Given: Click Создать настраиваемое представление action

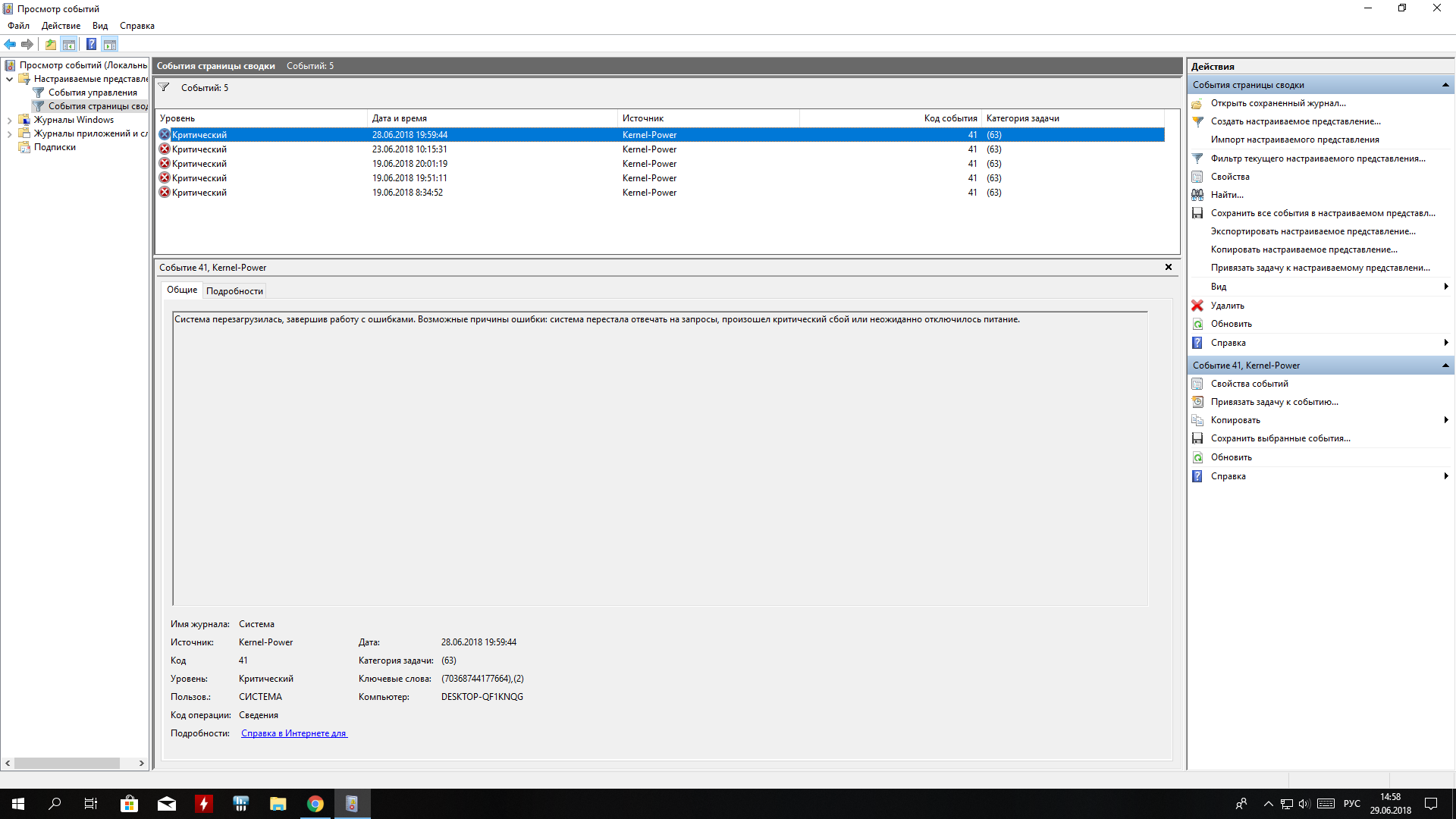Looking at the screenshot, I should [x=1295, y=121].
